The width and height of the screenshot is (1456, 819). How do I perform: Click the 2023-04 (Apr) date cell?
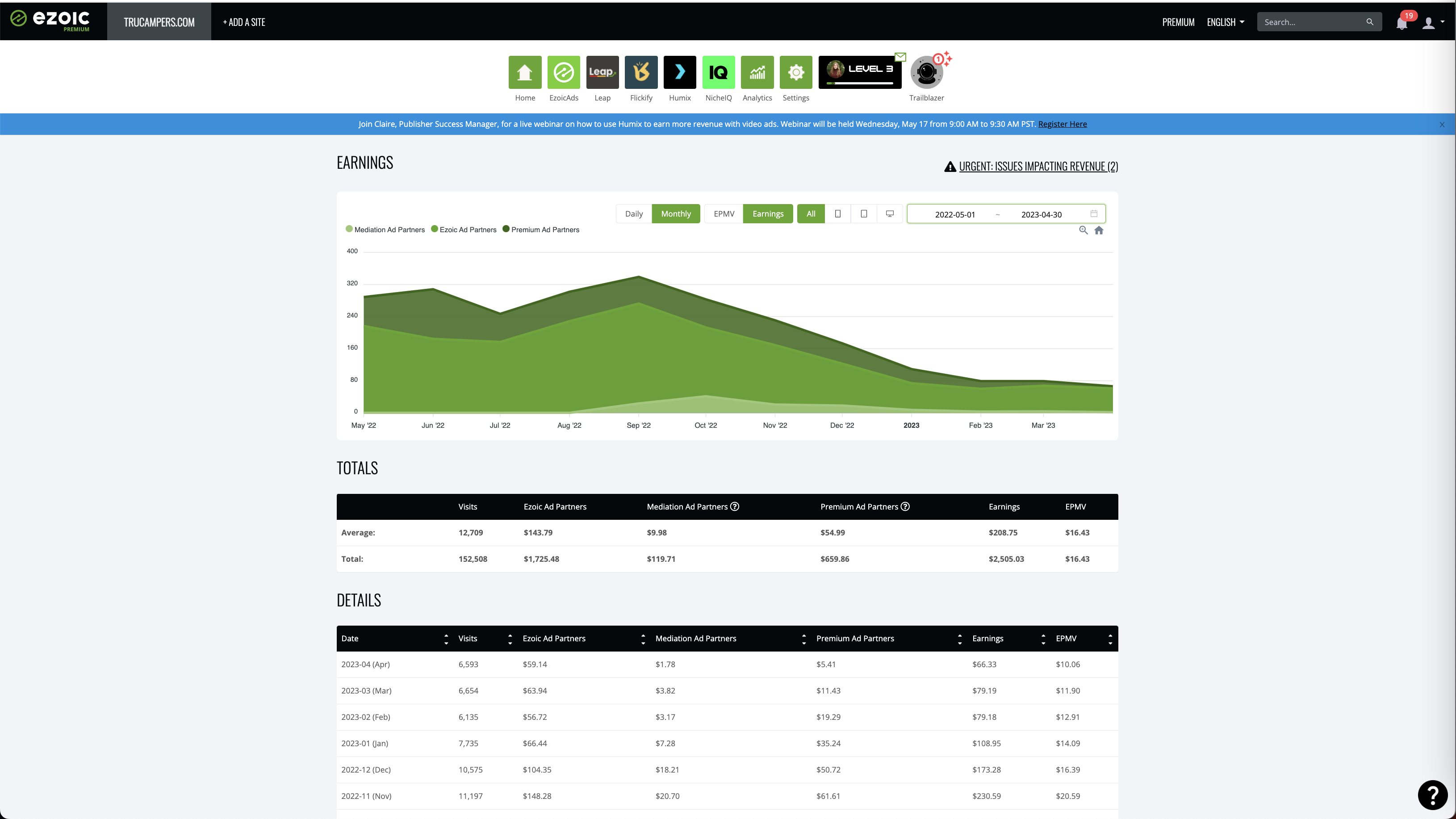coord(365,664)
